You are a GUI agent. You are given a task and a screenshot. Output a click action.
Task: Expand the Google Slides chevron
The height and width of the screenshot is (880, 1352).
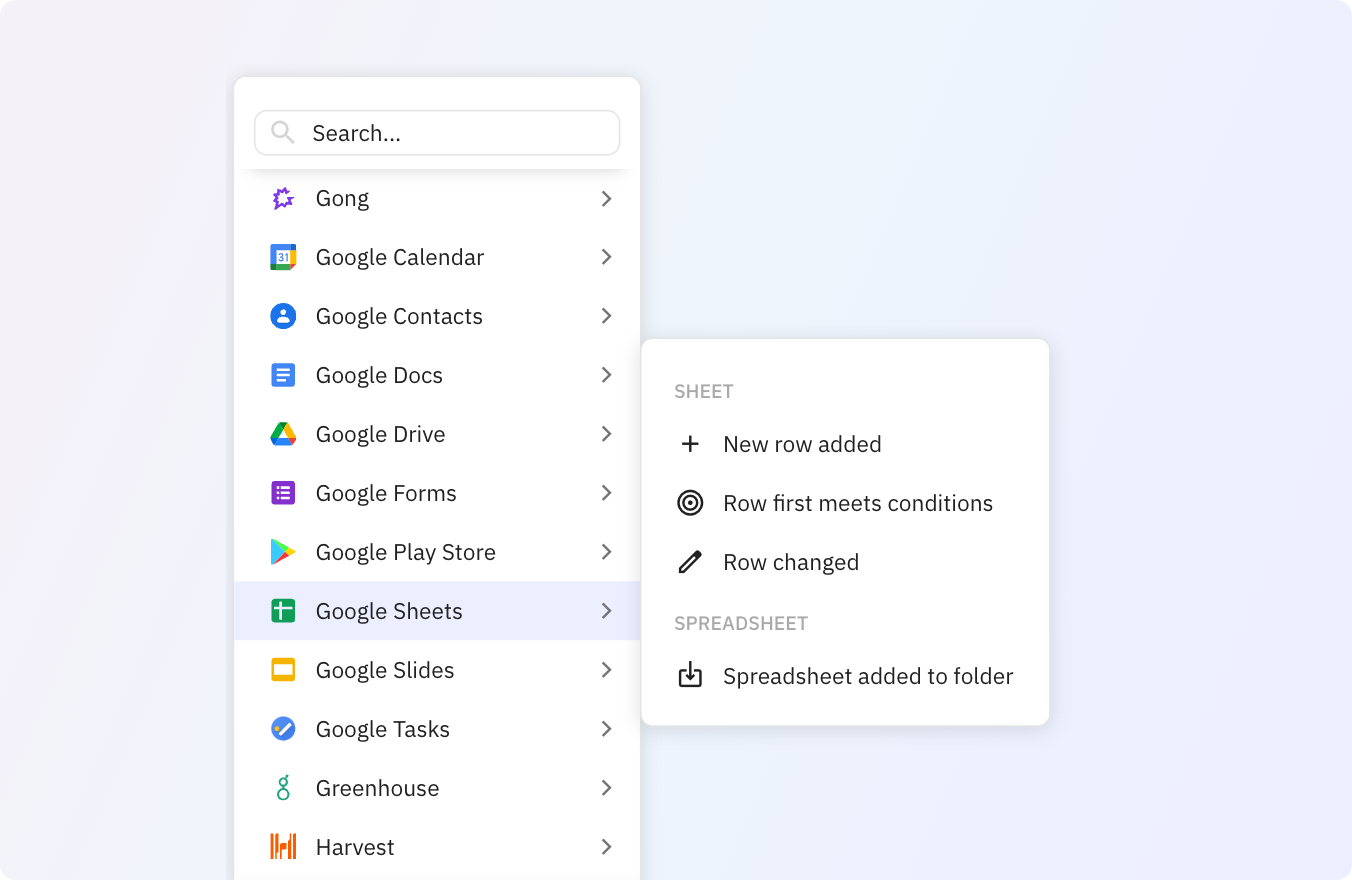pos(606,670)
